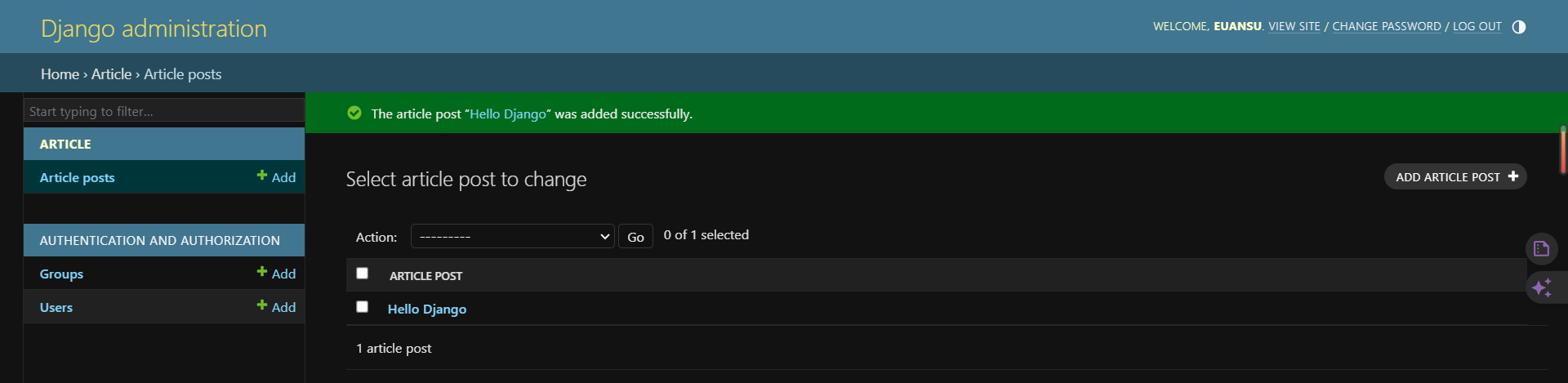1568x383 pixels.
Task: Click the Change Password link
Action: click(1386, 27)
